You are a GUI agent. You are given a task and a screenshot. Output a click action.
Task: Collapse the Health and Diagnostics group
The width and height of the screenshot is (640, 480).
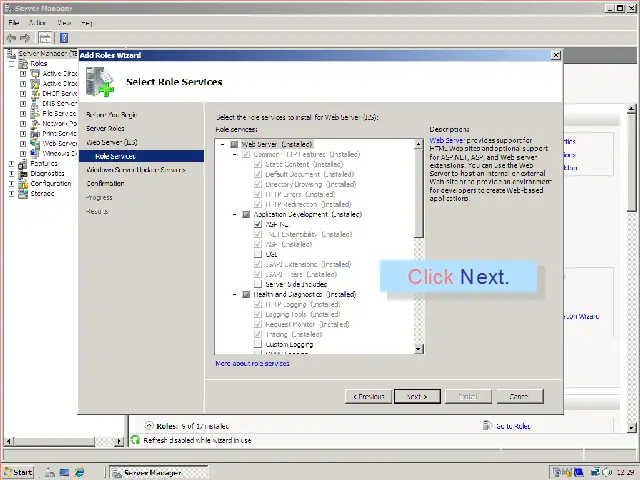click(x=234, y=294)
